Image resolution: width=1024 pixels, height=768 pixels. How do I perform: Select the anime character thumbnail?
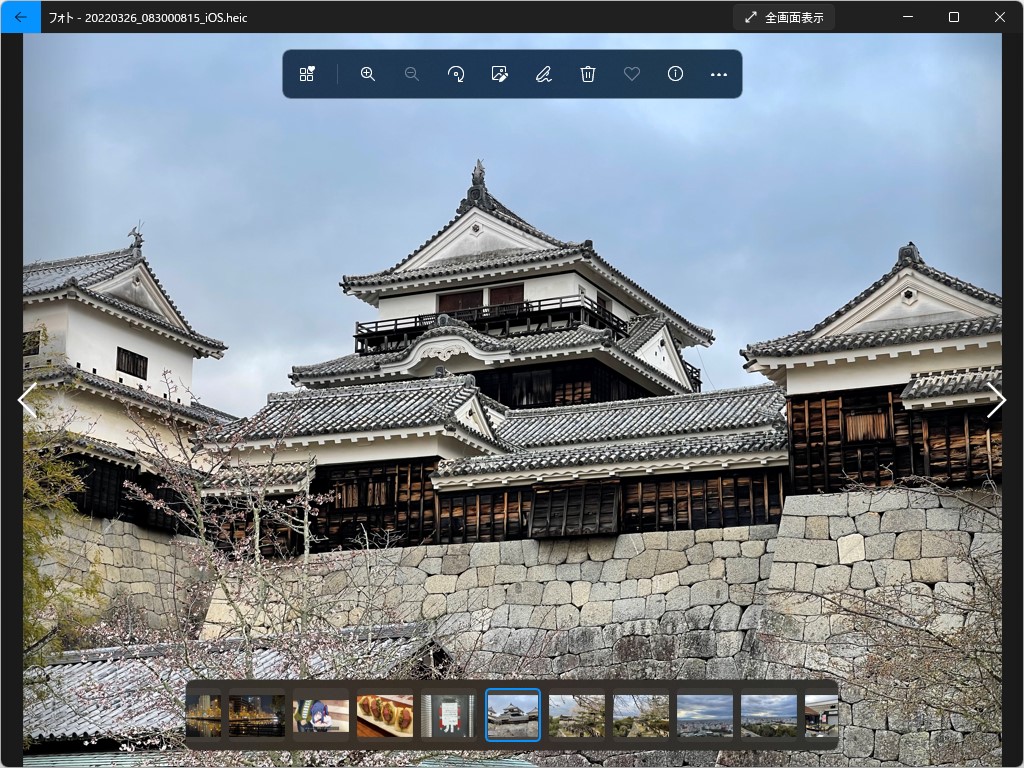(x=321, y=714)
